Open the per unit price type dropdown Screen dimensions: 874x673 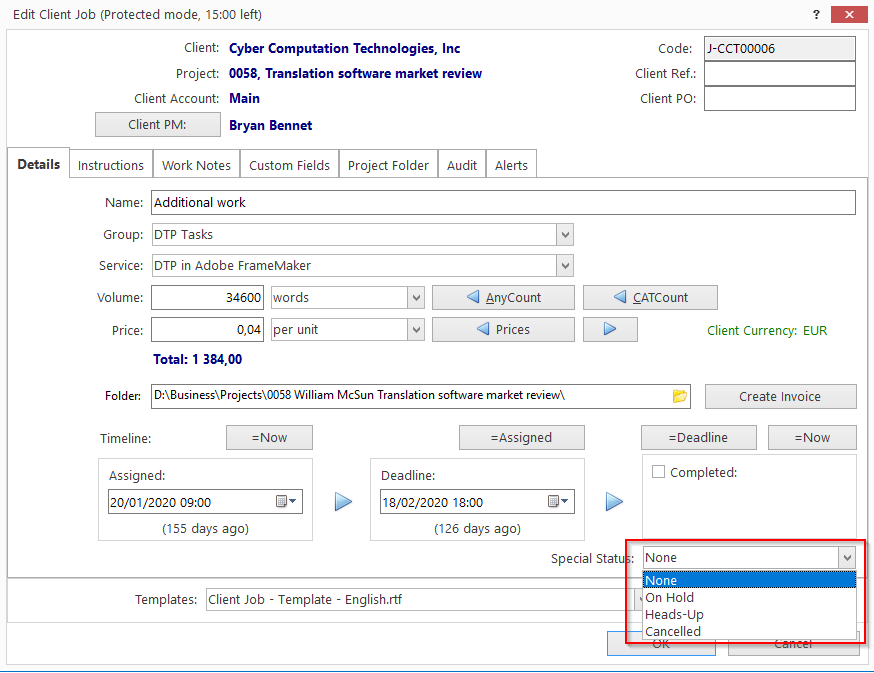tap(416, 330)
